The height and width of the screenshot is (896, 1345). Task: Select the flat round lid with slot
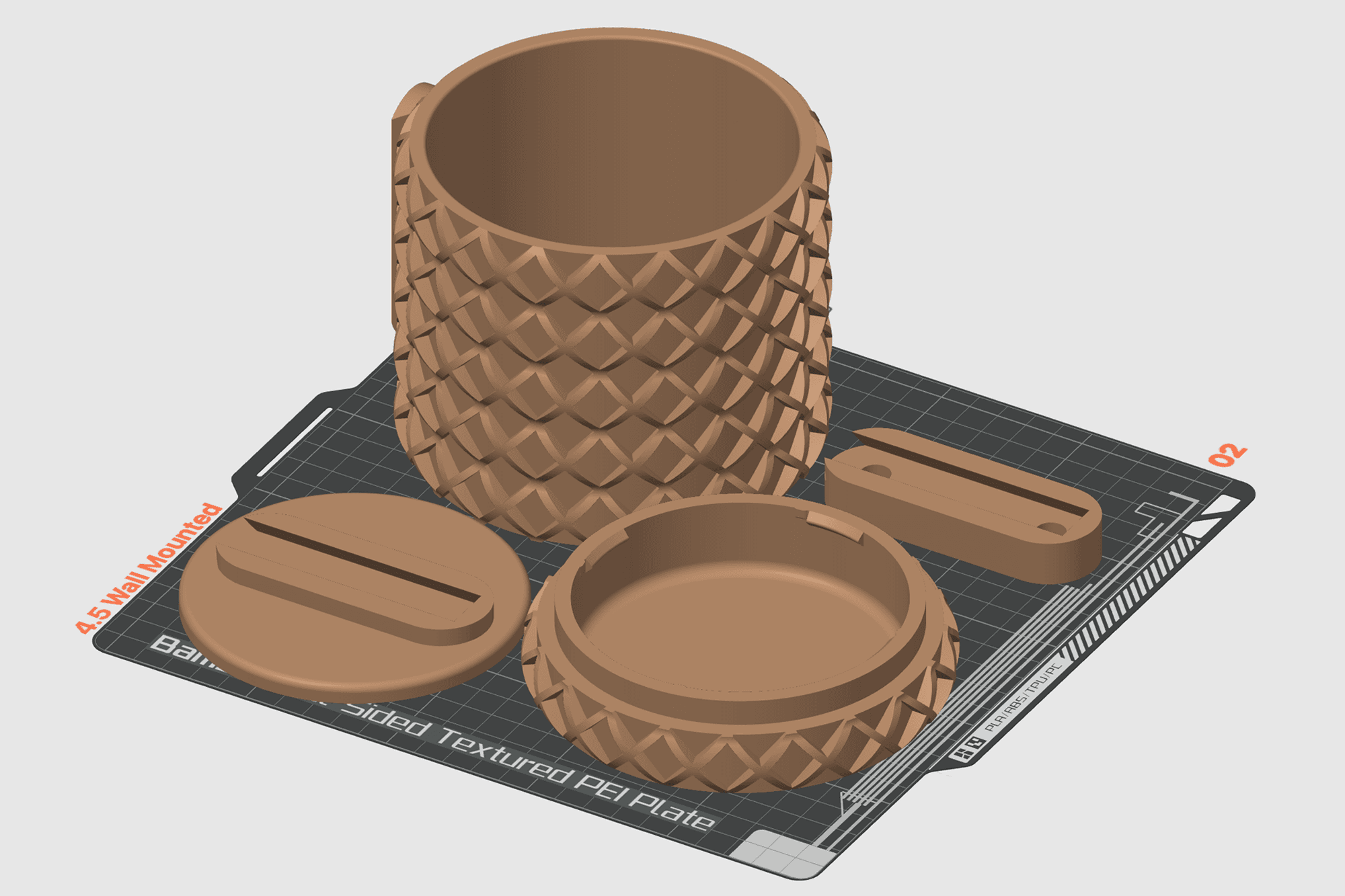coord(354,597)
